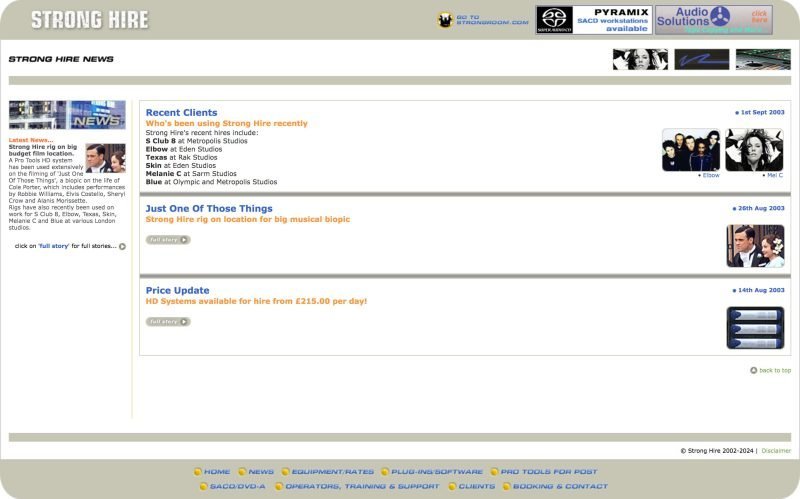
Task: Click the back to top arrow icon
Action: pyautogui.click(x=753, y=370)
